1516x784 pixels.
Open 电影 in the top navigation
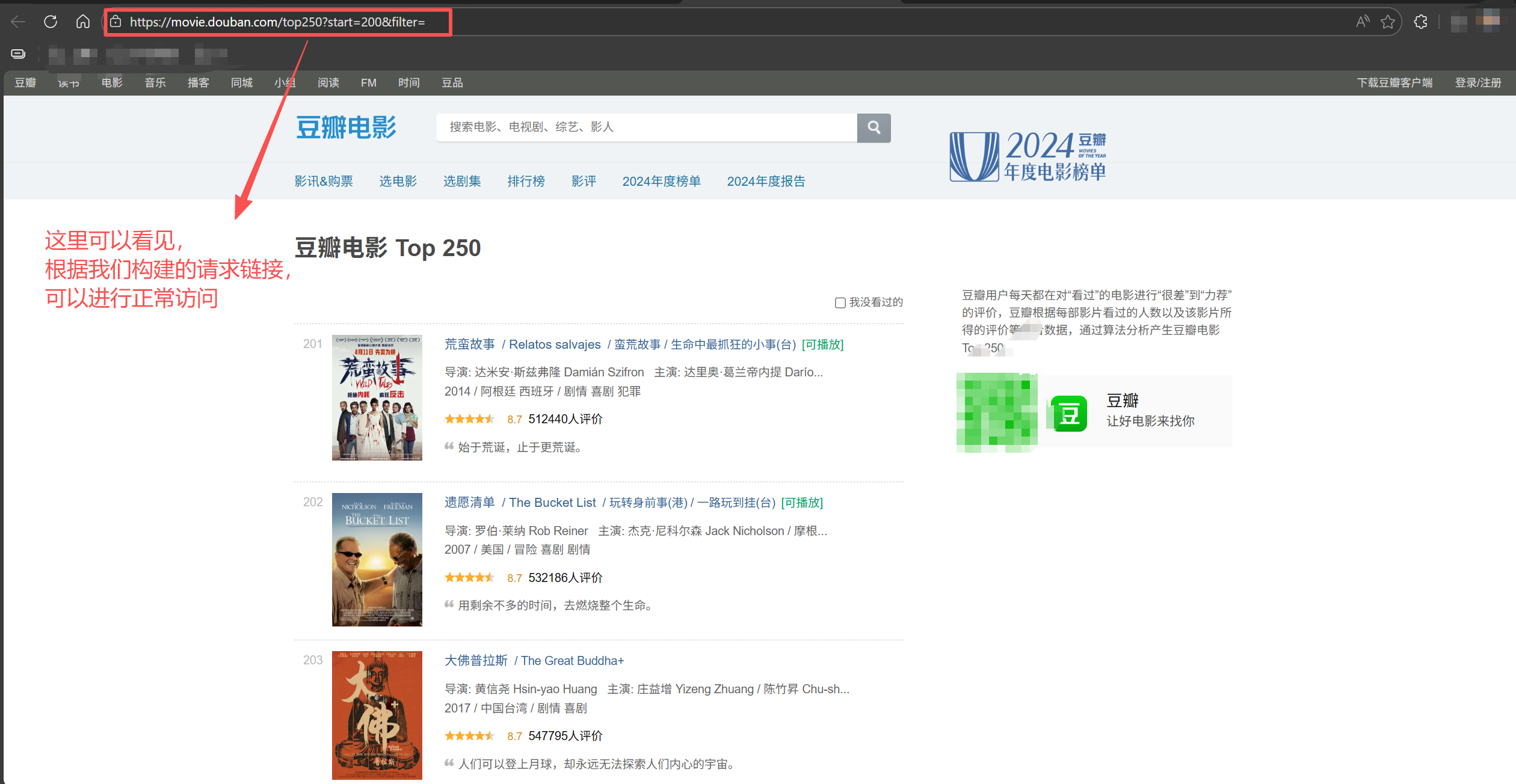tap(112, 83)
